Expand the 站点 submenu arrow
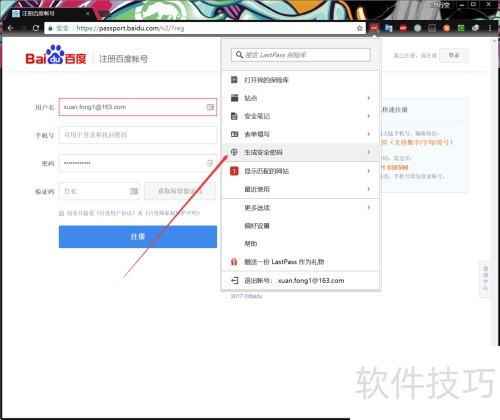 click(369, 98)
